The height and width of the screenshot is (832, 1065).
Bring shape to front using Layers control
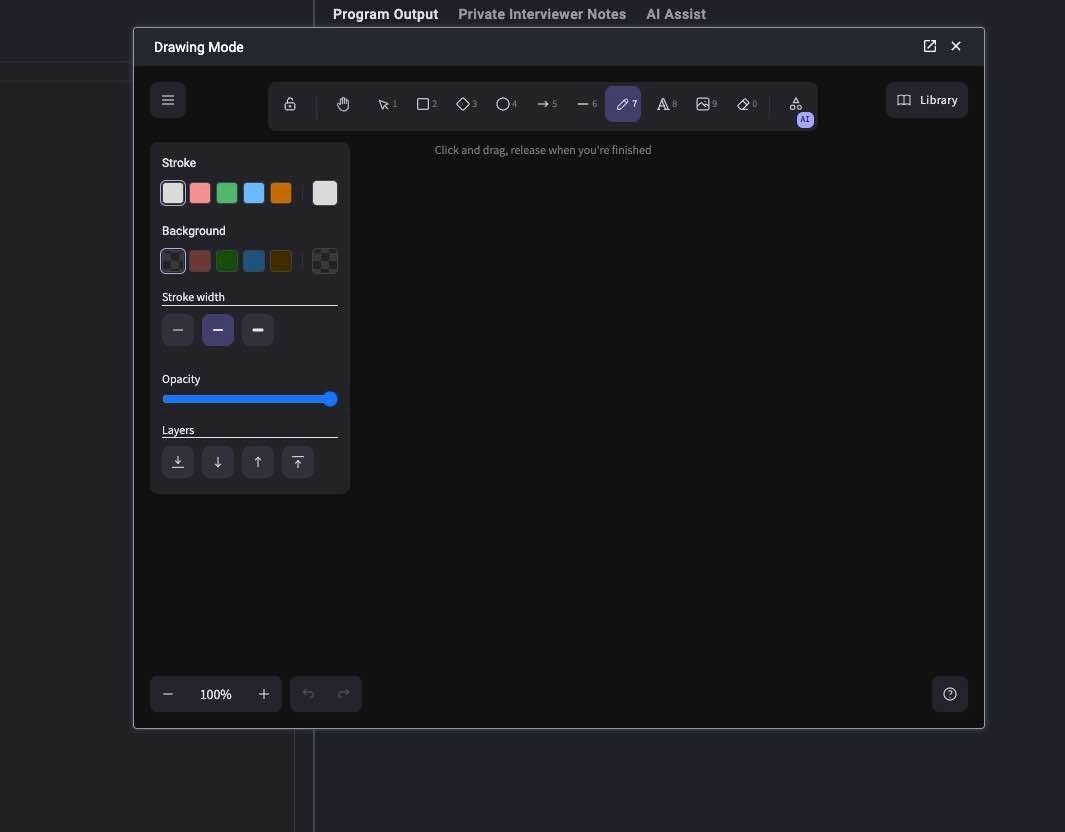point(297,462)
